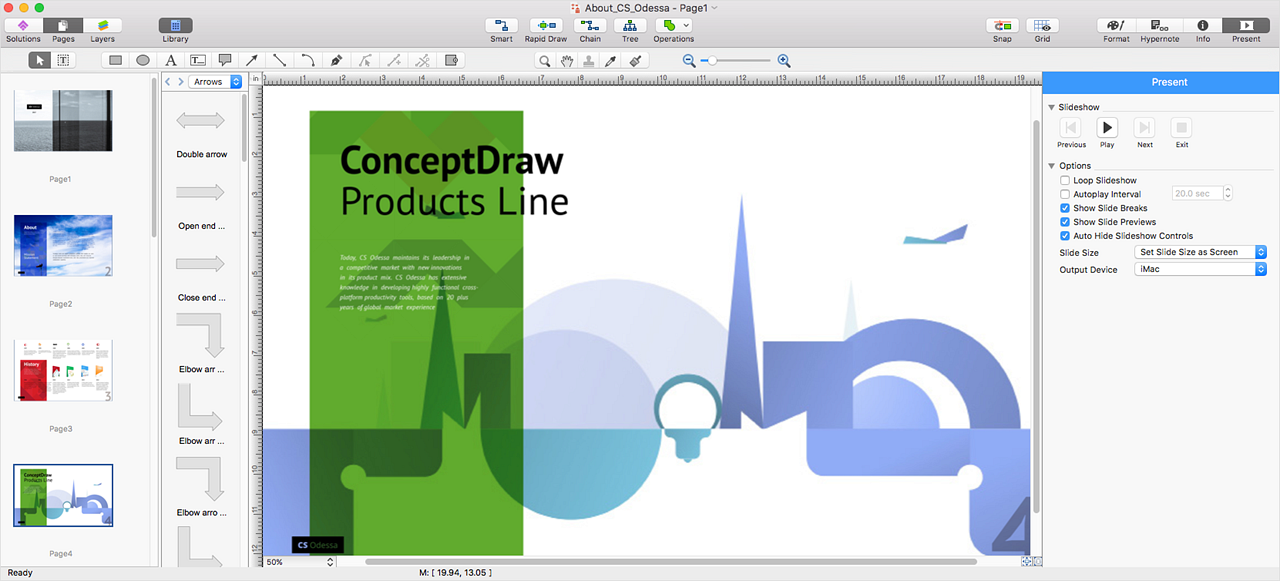Screen dimensions: 1280x581
Task: Open the 50% zoom level dropdown
Action: pos(299,563)
